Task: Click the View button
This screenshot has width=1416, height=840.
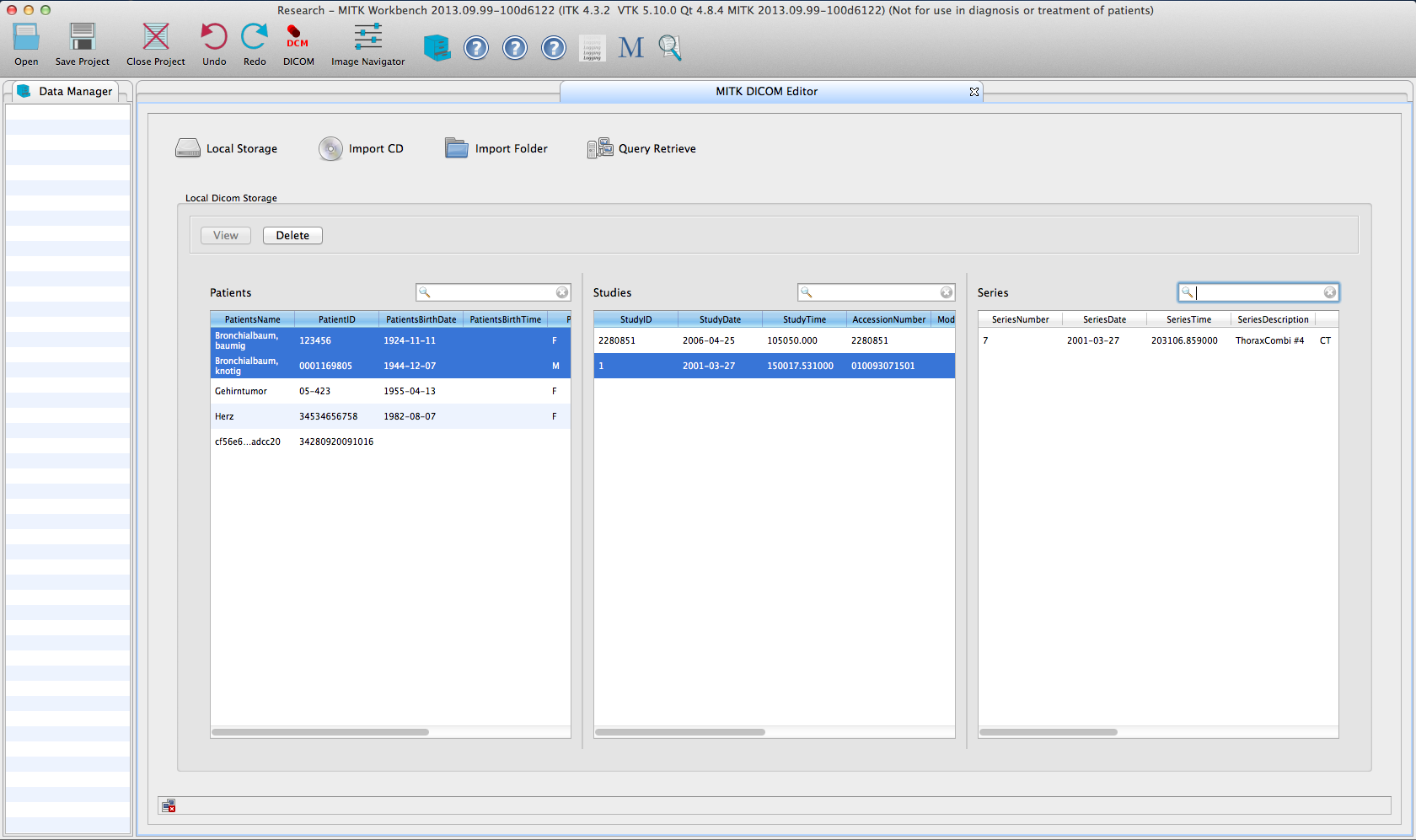Action: tap(226, 235)
